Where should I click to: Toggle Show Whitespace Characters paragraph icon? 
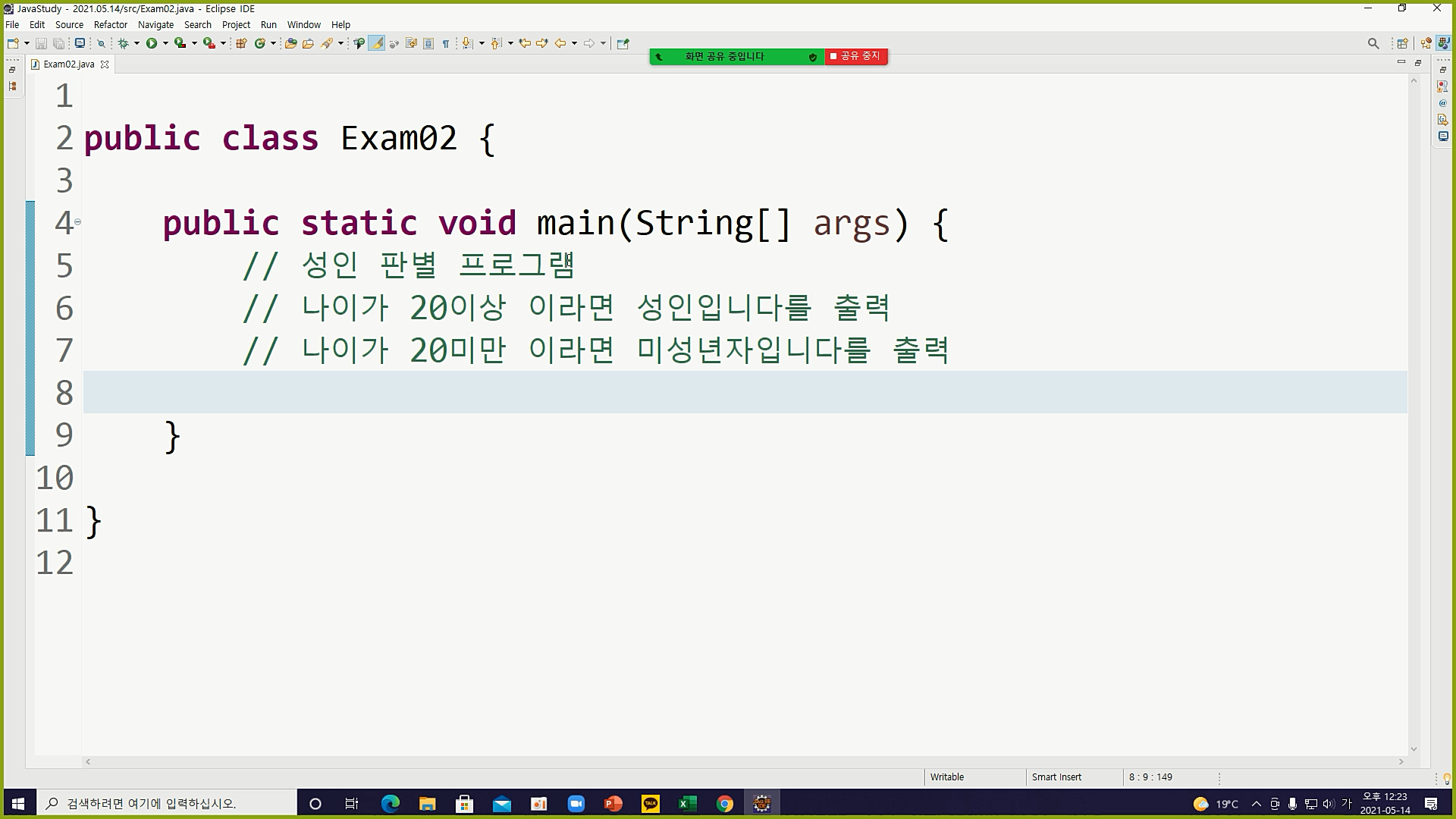tap(446, 43)
